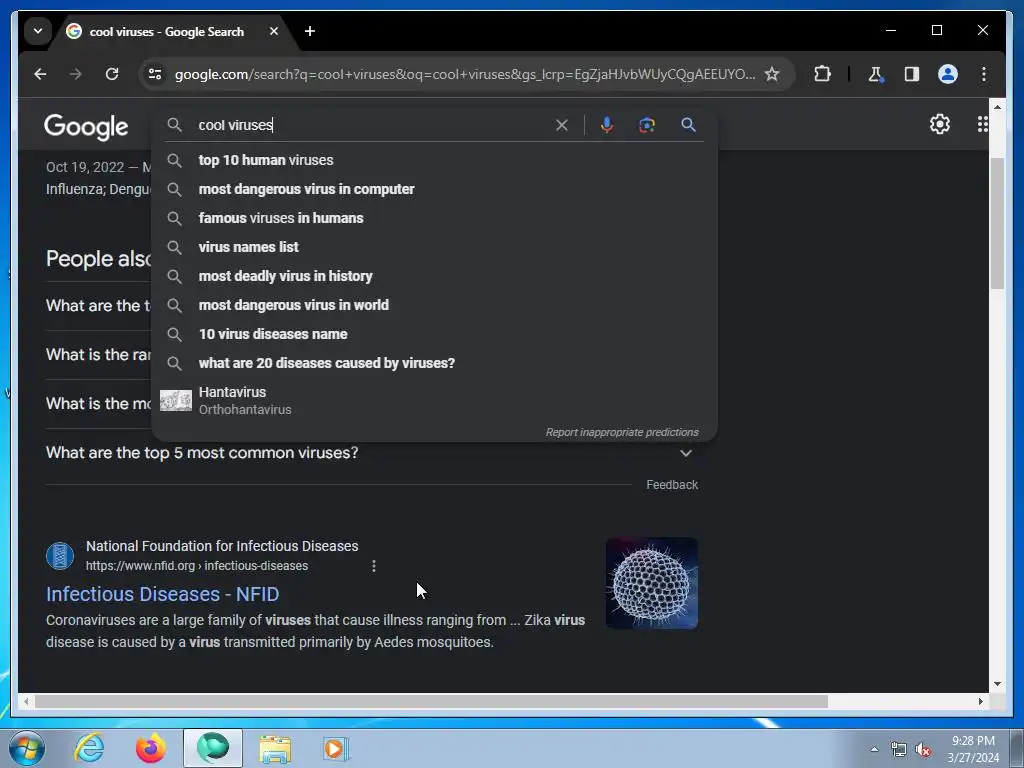Click the scroll up arrow
1024x768 pixels.
coord(997,106)
